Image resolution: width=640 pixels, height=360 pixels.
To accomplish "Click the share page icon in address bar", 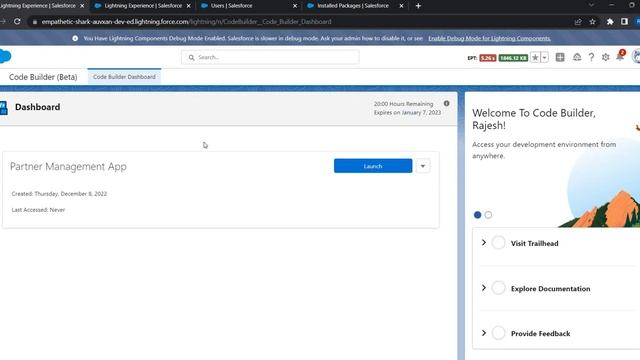I will point(578,22).
